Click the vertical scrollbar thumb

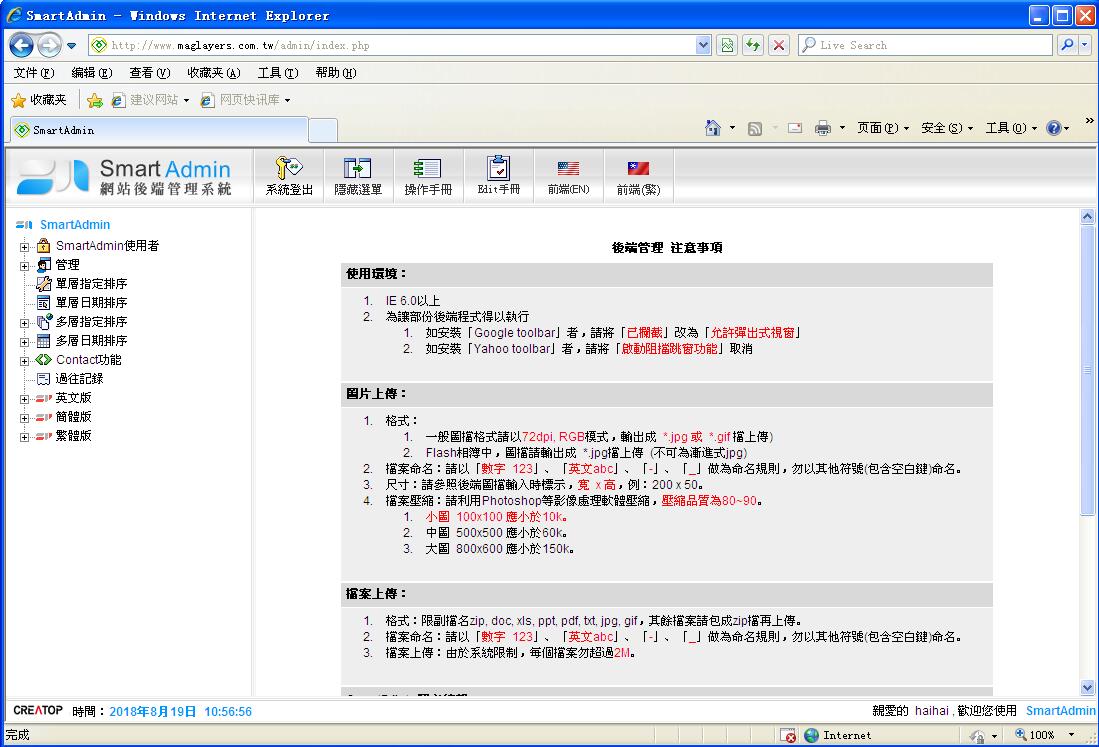[x=1087, y=370]
